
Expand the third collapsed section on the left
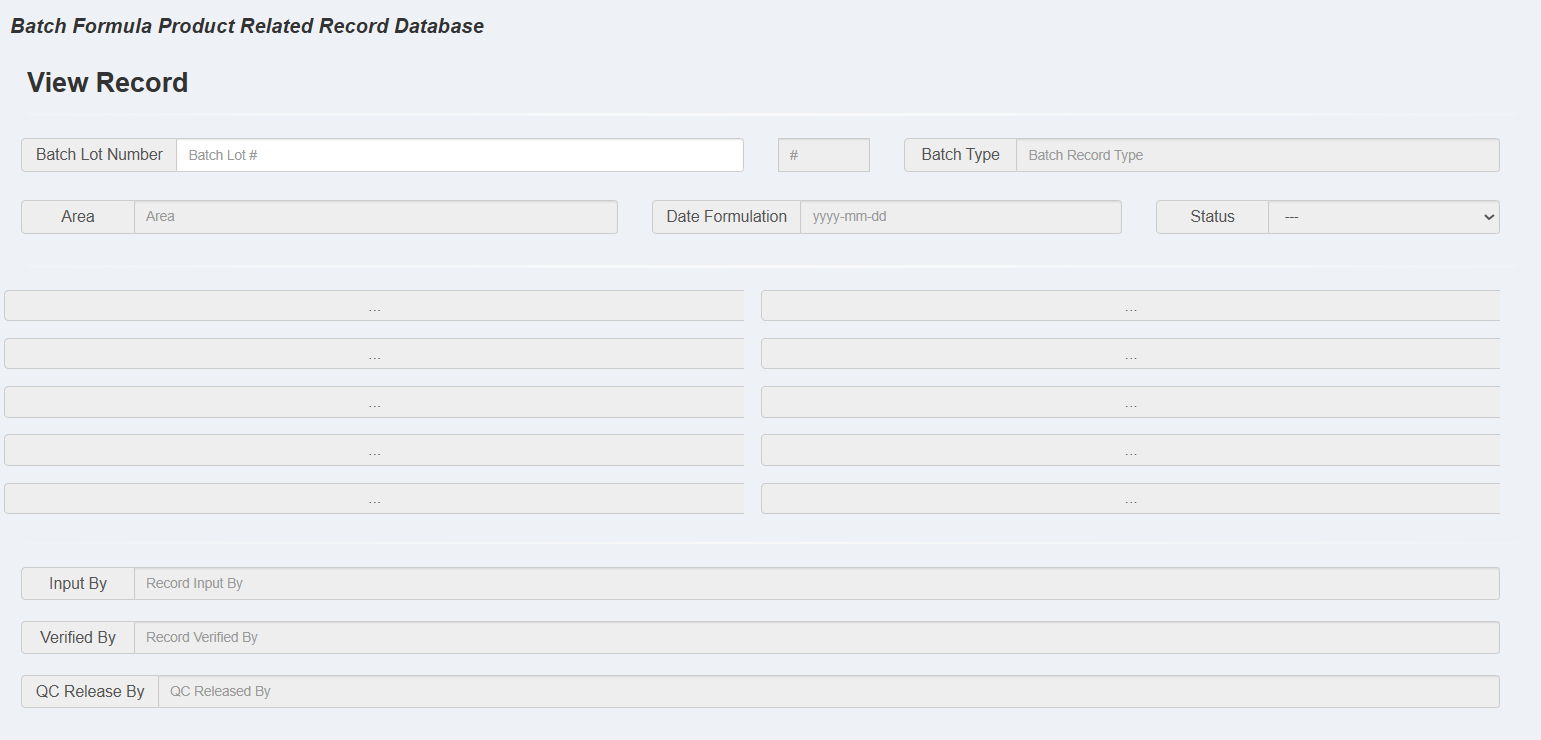coord(374,402)
